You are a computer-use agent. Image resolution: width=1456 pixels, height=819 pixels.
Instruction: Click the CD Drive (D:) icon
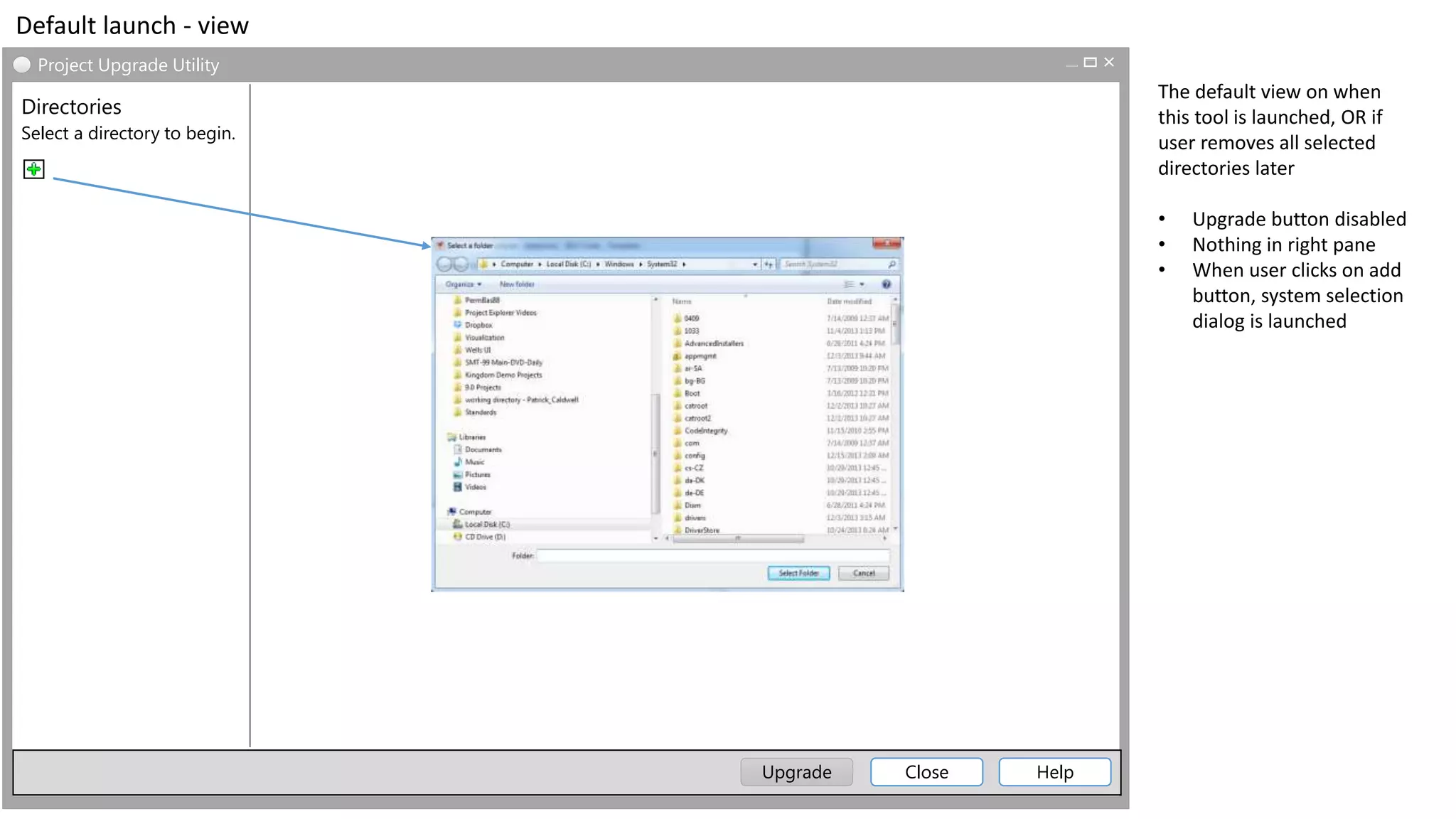click(458, 537)
